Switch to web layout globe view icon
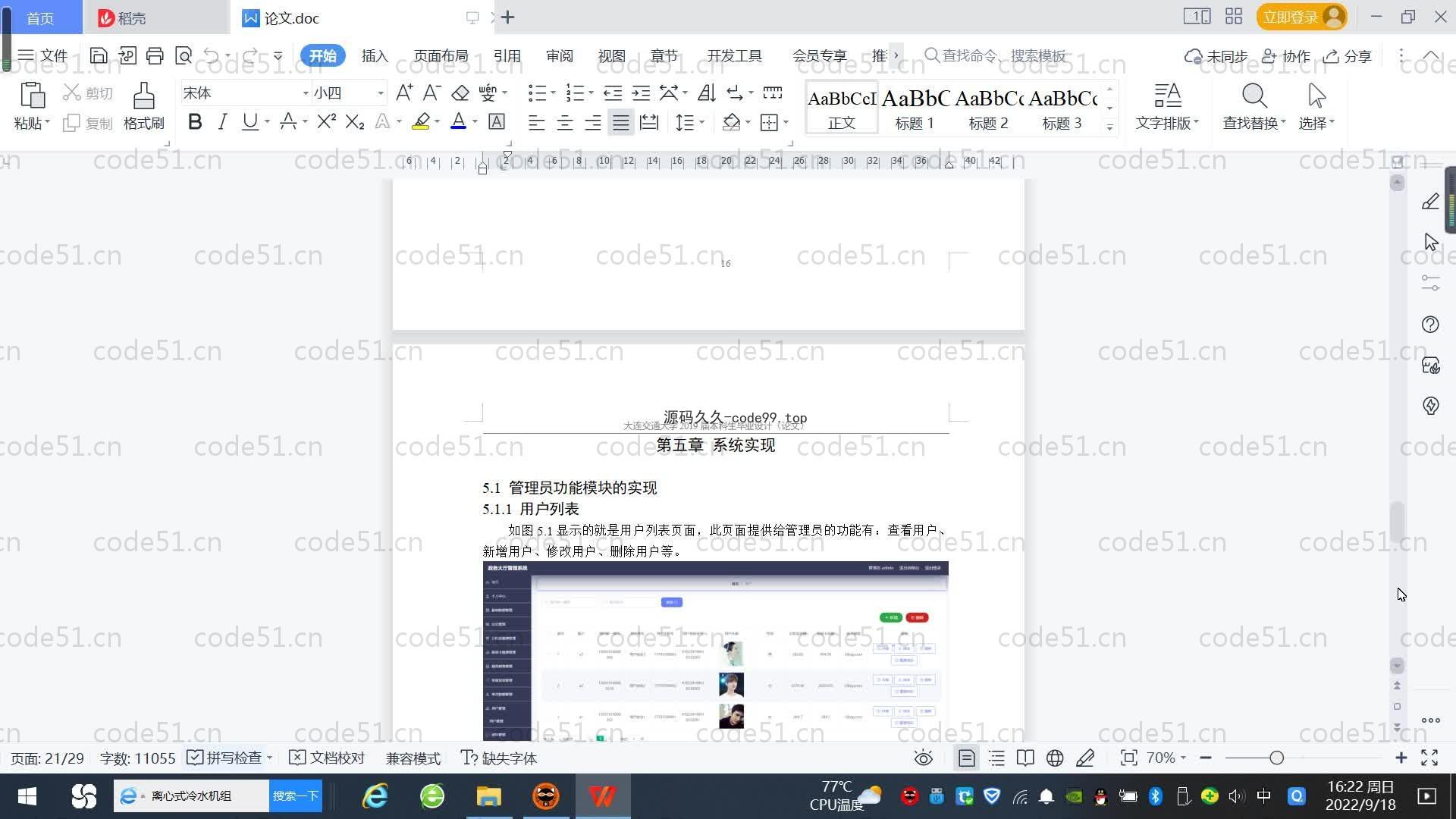The width and height of the screenshot is (1456, 819). tap(1055, 758)
